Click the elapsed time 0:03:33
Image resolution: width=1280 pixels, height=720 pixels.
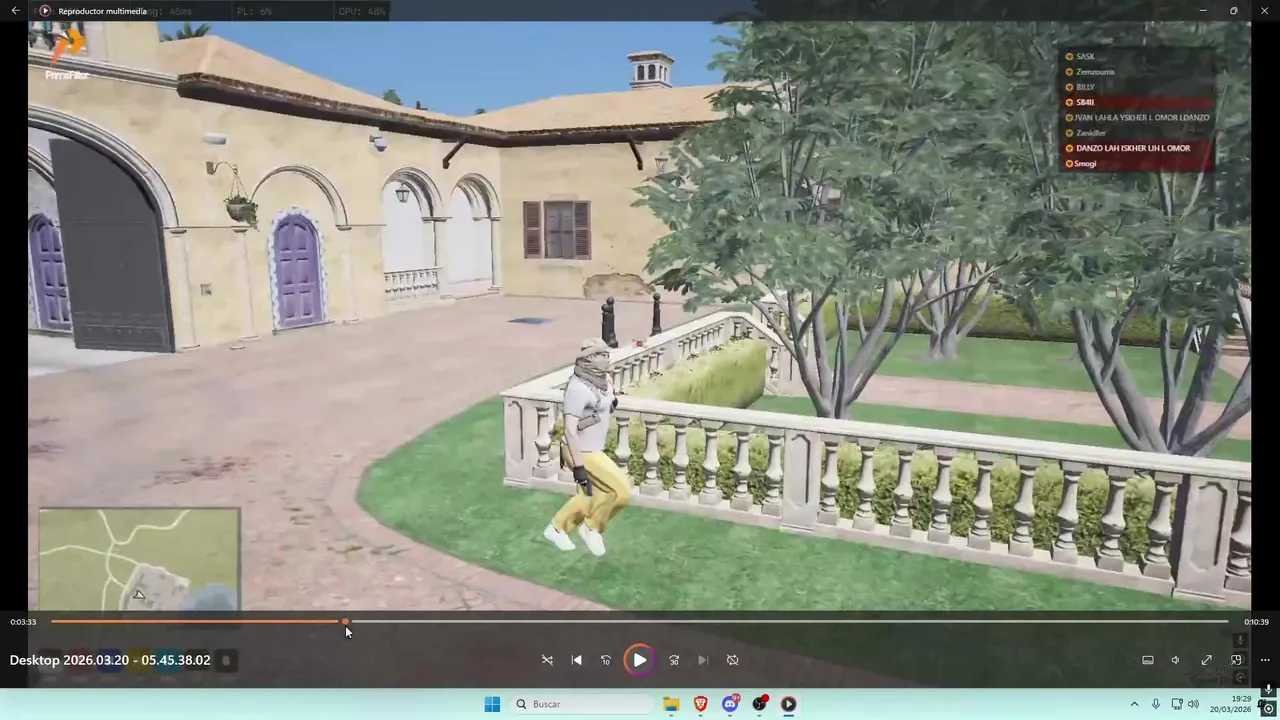click(x=23, y=622)
